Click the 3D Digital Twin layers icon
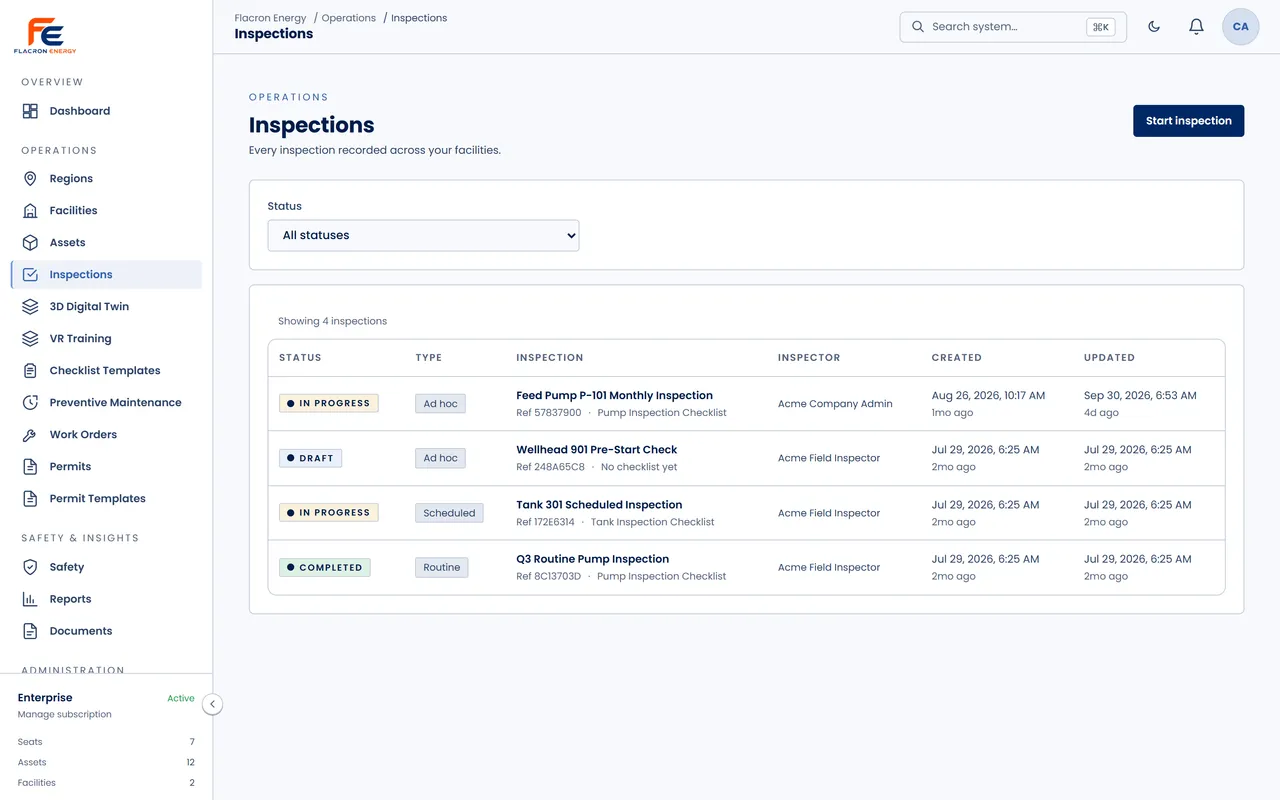Screen dimensions: 1280x800 pos(30,307)
